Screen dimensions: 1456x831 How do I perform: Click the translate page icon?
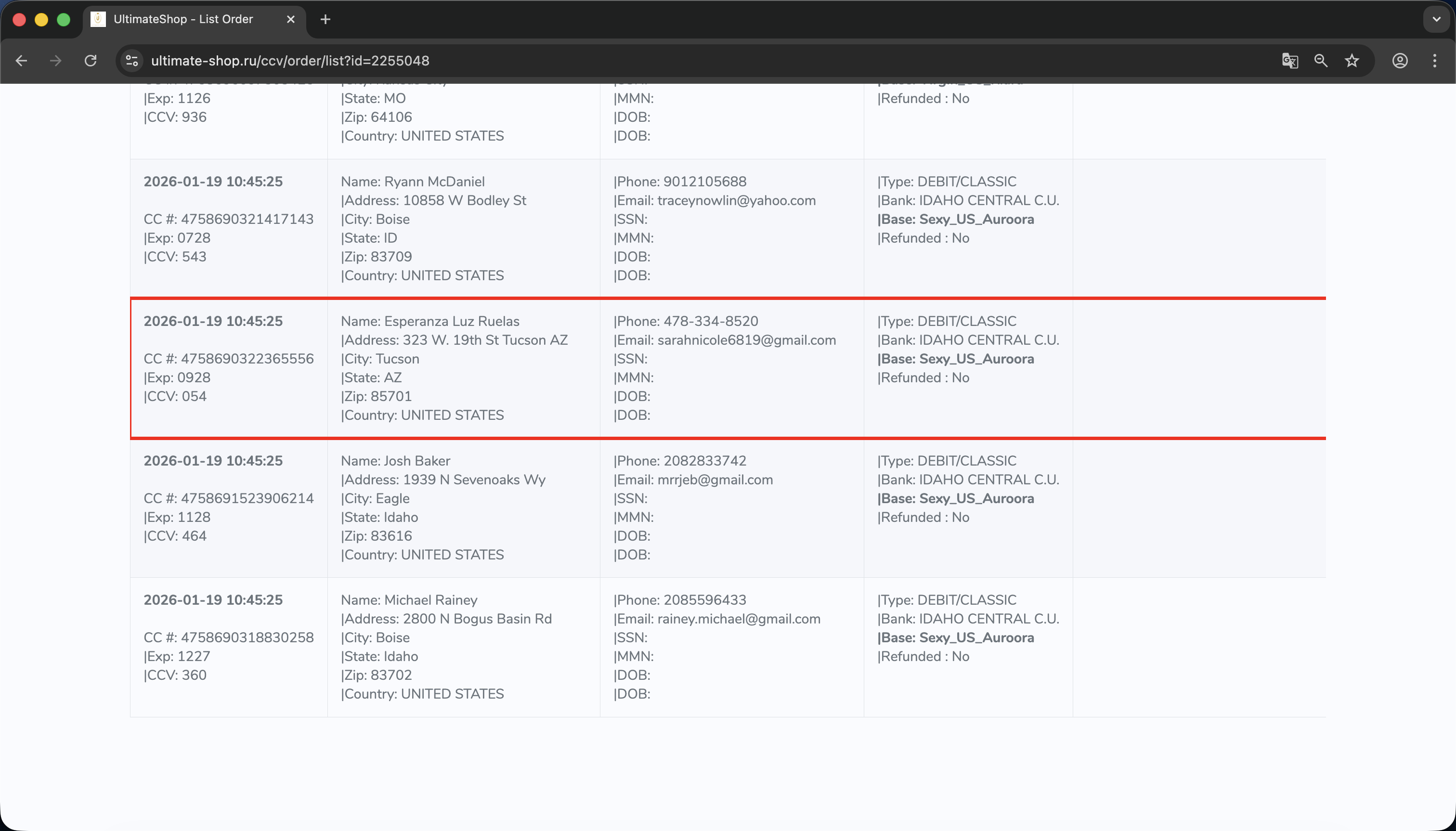1290,61
